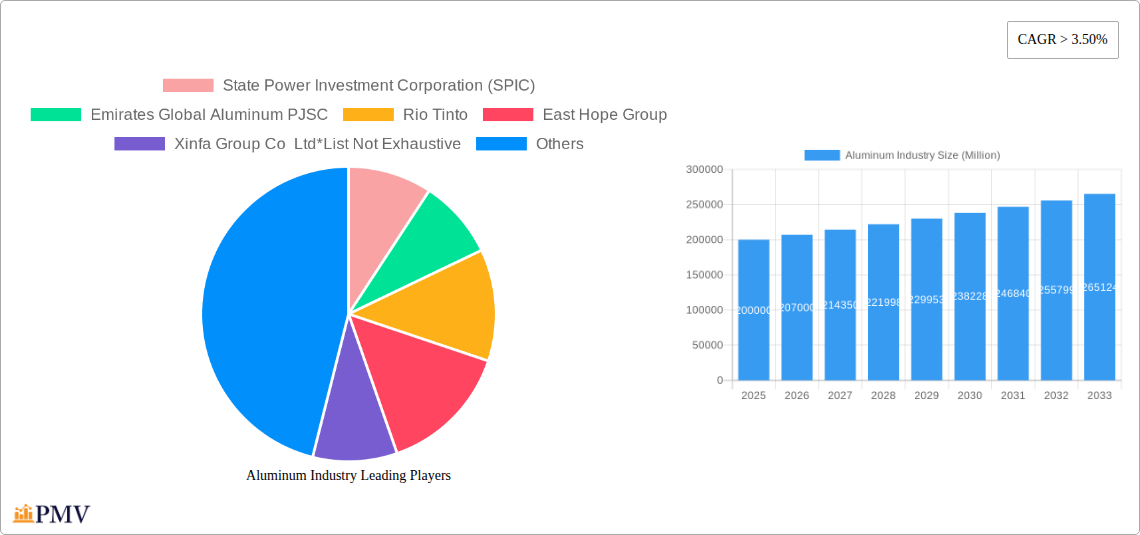Click the Emirates Global Aluminum green legend swatch

[56, 115]
